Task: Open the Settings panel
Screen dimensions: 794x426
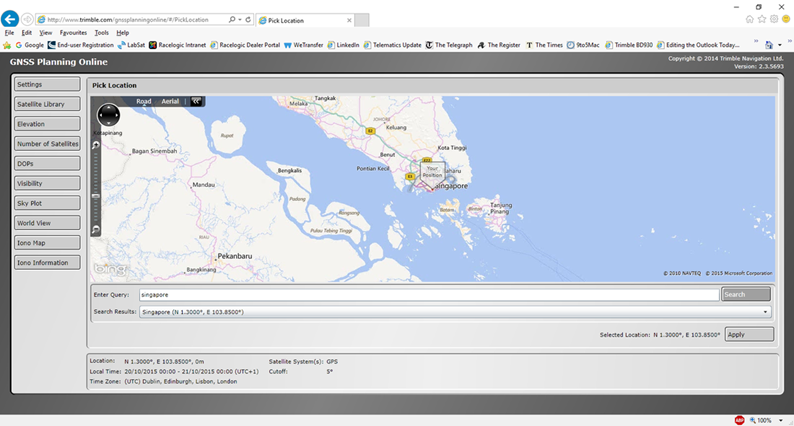Action: (47, 85)
